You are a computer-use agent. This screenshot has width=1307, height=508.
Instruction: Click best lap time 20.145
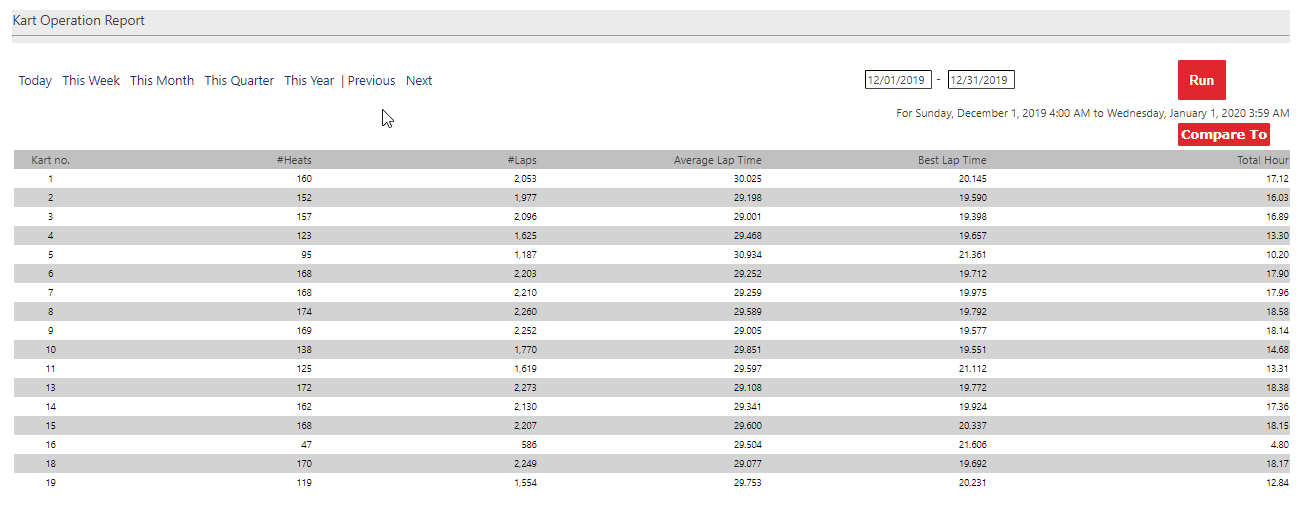[972, 179]
